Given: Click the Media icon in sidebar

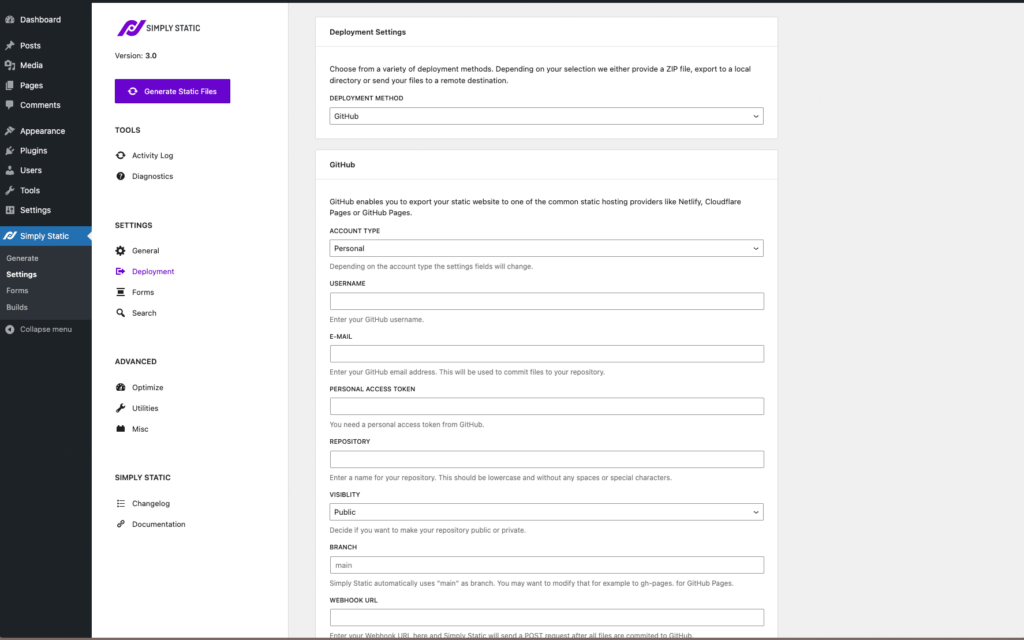Looking at the screenshot, I should pyautogui.click(x=10, y=65).
